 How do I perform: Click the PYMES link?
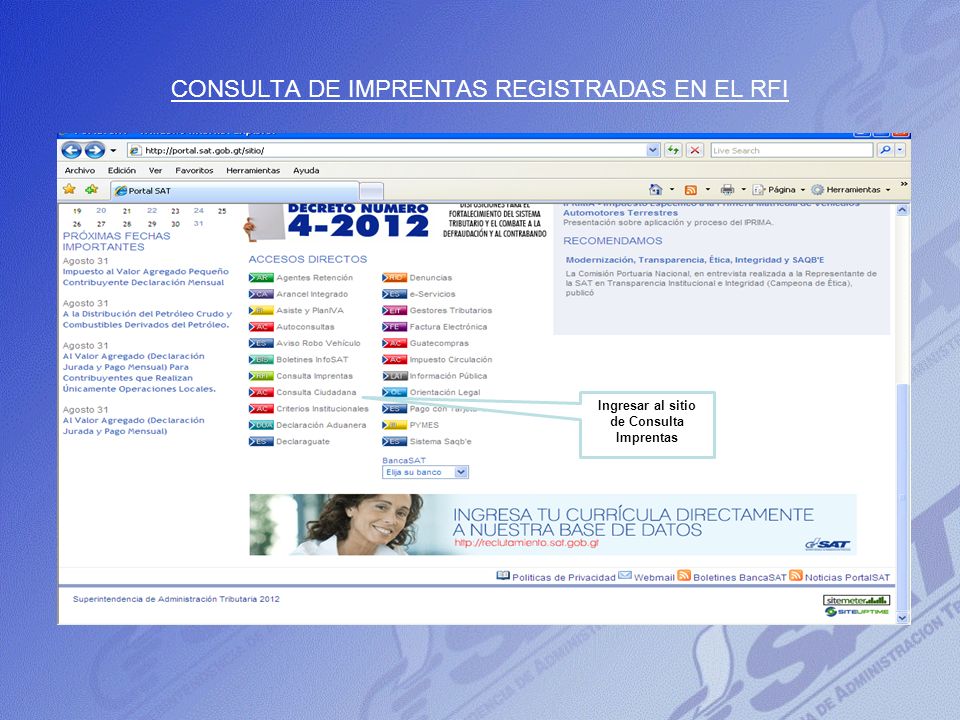pyautogui.click(x=424, y=425)
